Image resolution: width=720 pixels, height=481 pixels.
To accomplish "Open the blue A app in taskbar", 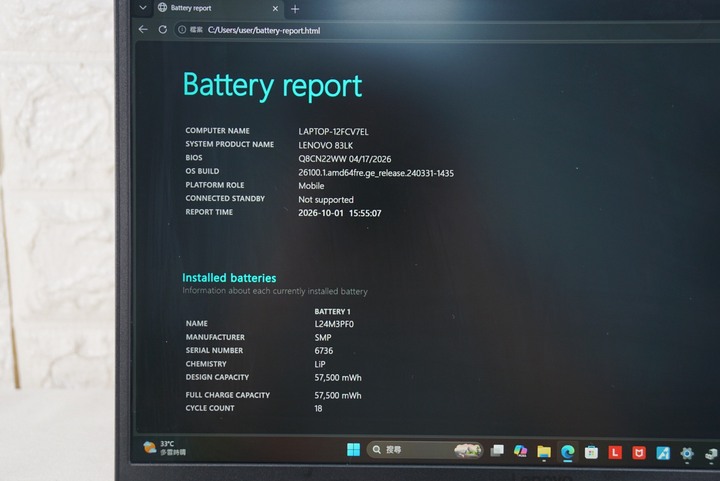I will (663, 453).
